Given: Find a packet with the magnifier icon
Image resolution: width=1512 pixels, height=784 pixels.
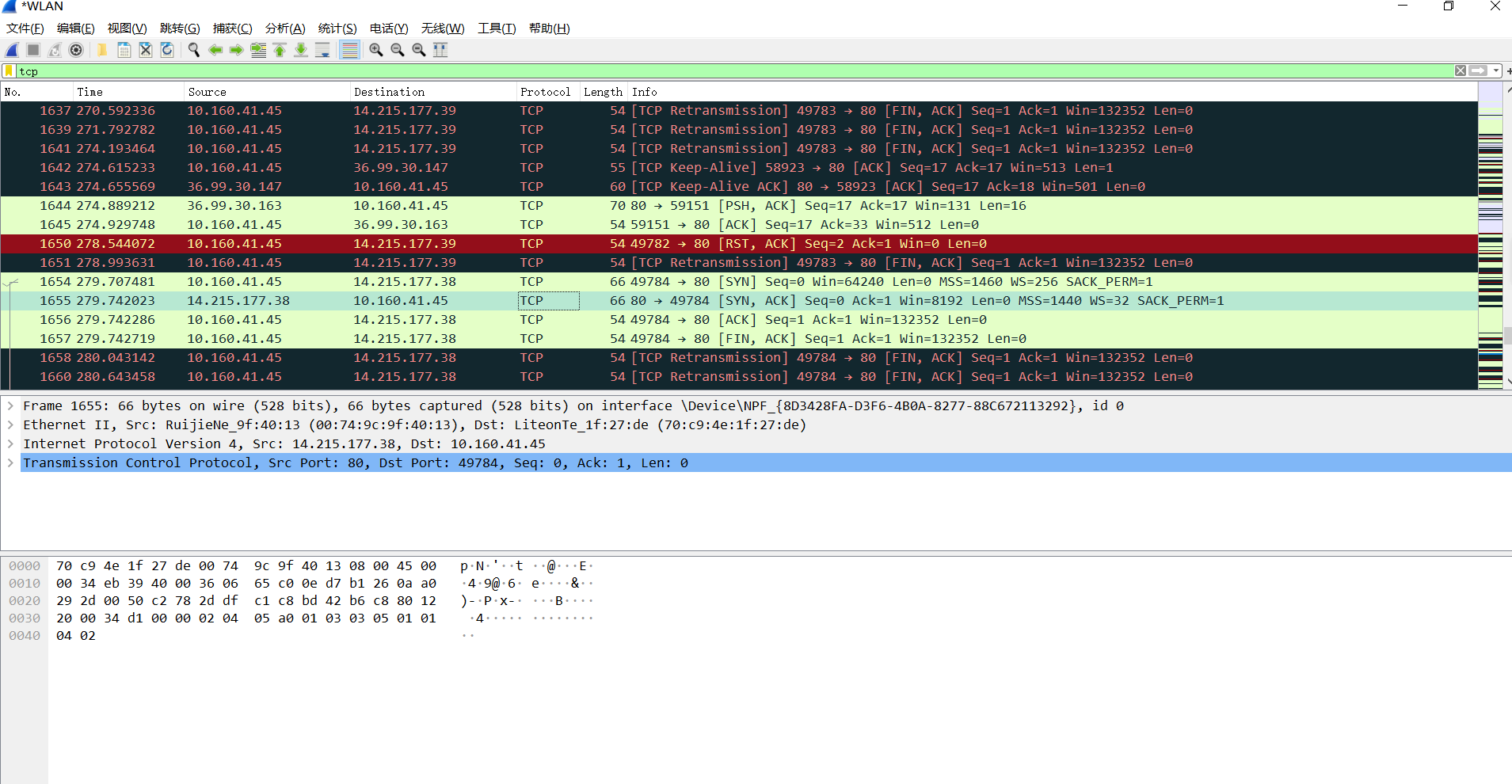Looking at the screenshot, I should pyautogui.click(x=193, y=50).
